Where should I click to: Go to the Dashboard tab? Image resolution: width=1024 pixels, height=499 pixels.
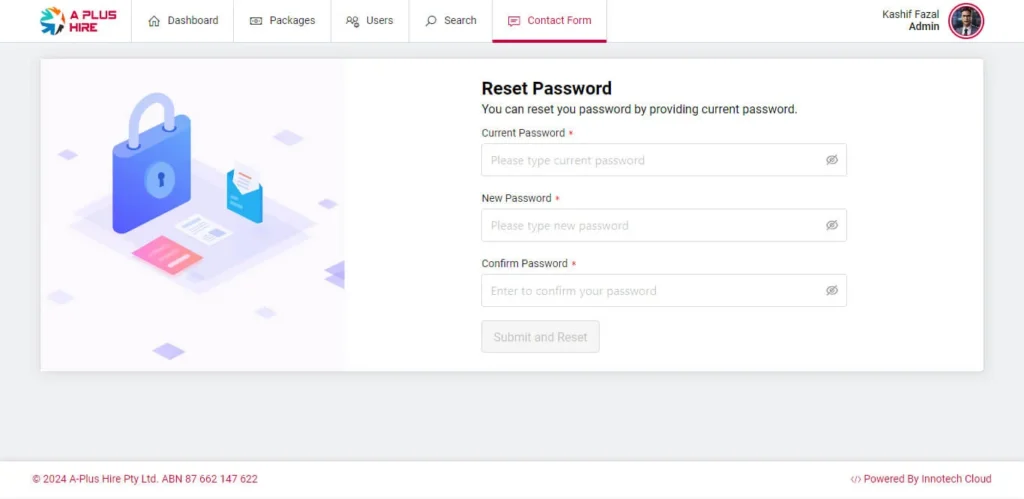pos(183,21)
